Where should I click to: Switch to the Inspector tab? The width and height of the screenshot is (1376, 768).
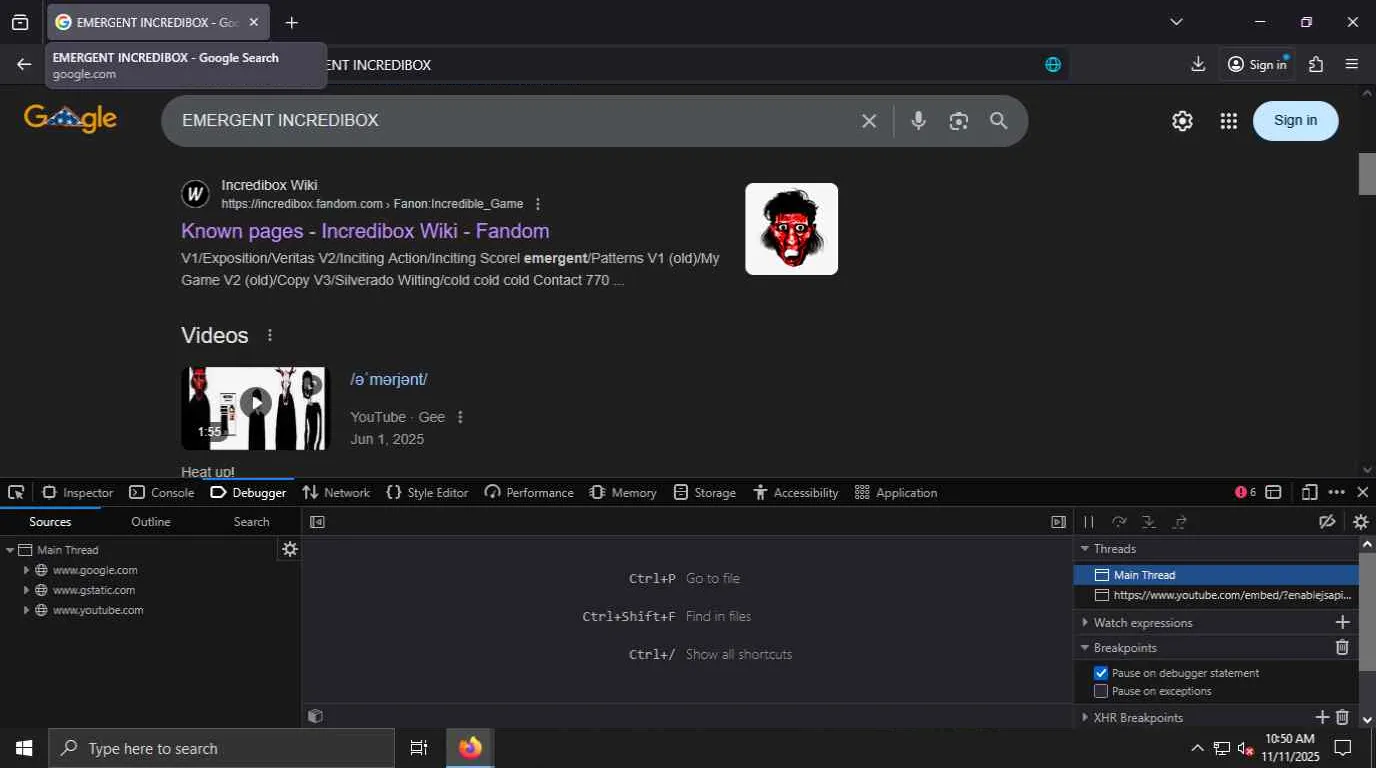click(78, 492)
